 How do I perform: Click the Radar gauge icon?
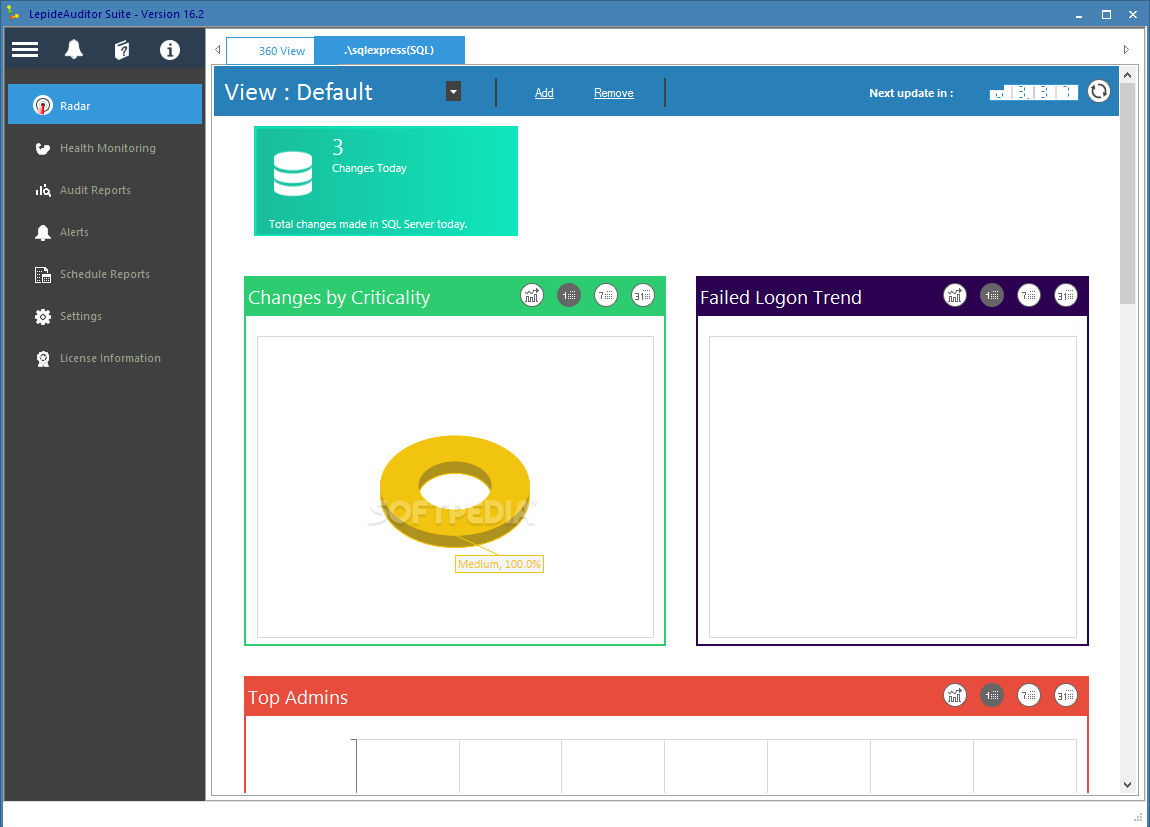click(43, 106)
